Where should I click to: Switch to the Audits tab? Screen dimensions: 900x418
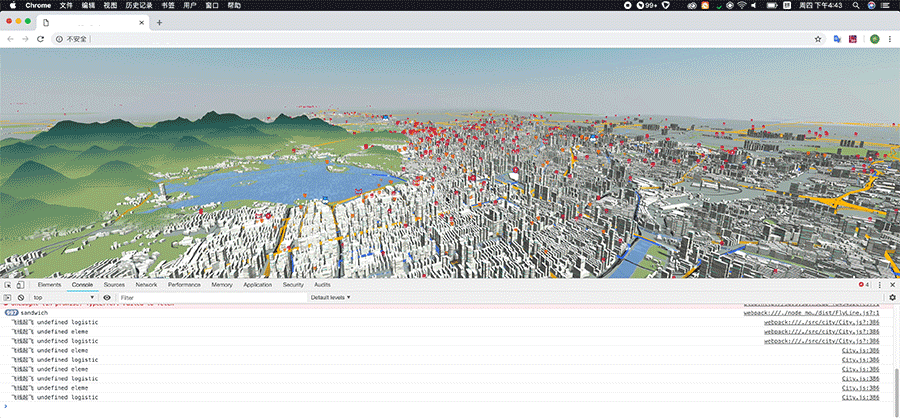322,285
